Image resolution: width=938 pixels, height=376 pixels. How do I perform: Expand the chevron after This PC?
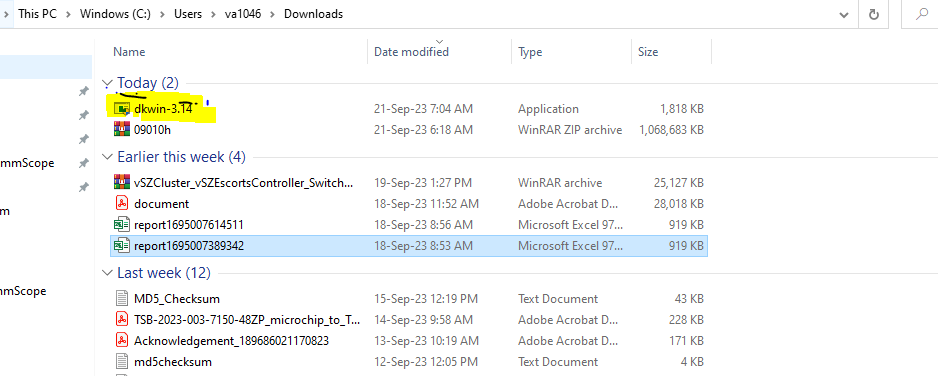[x=68, y=14]
